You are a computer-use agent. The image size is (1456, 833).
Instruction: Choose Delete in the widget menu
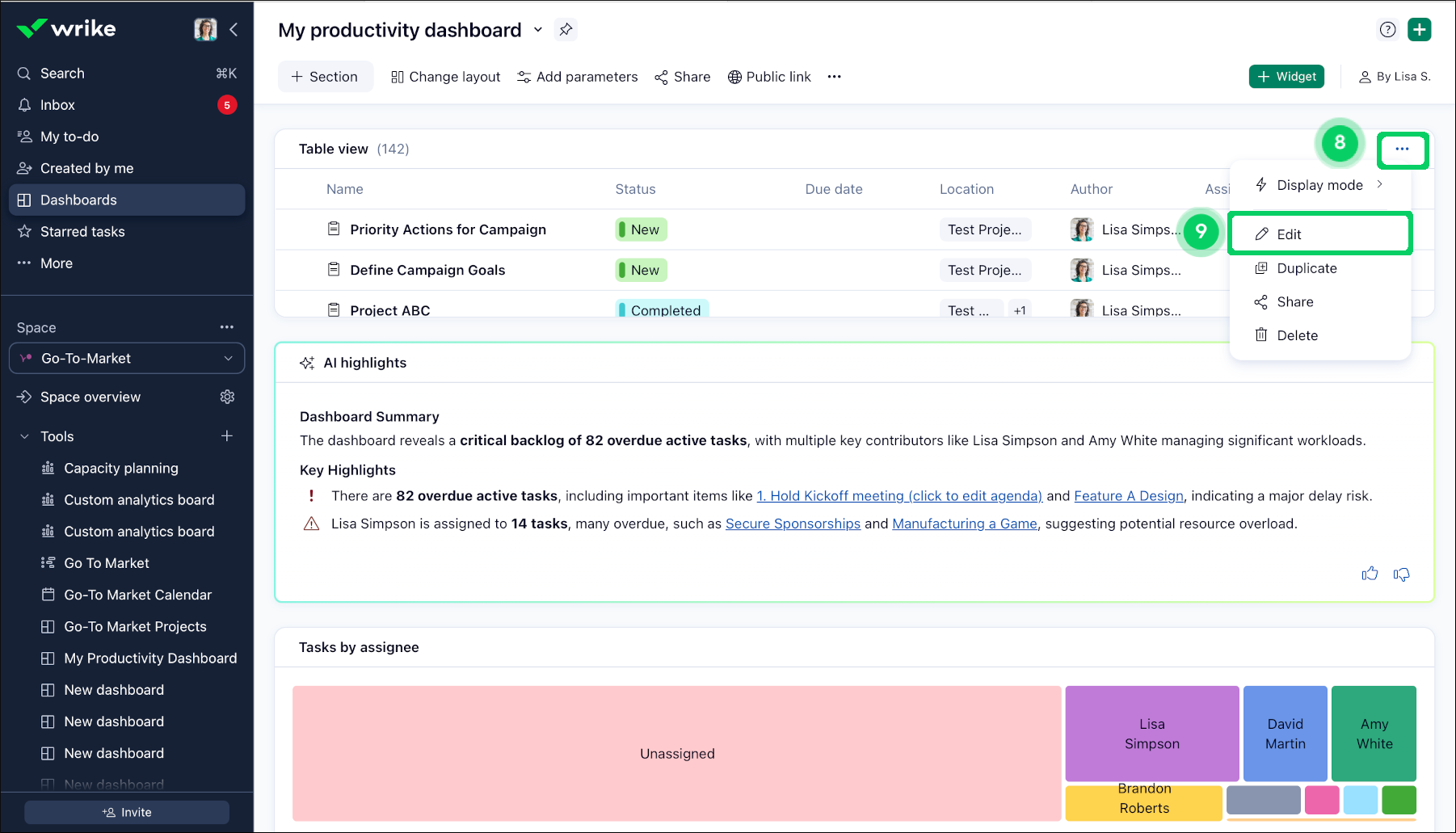click(x=1297, y=335)
